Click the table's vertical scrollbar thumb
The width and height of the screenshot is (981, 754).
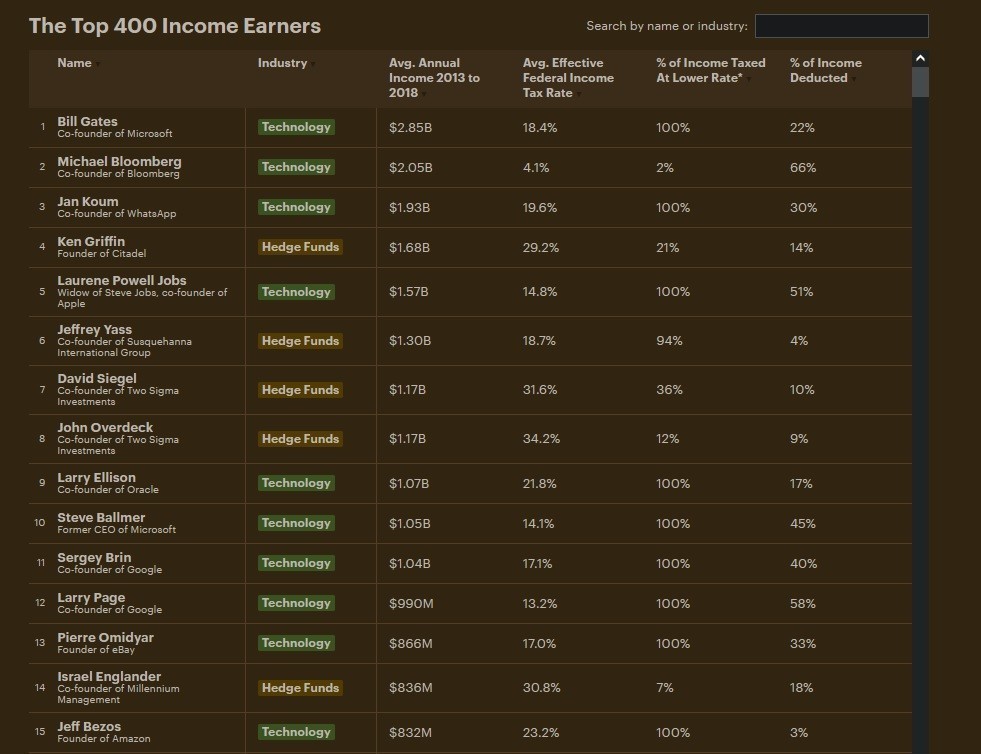(920, 82)
